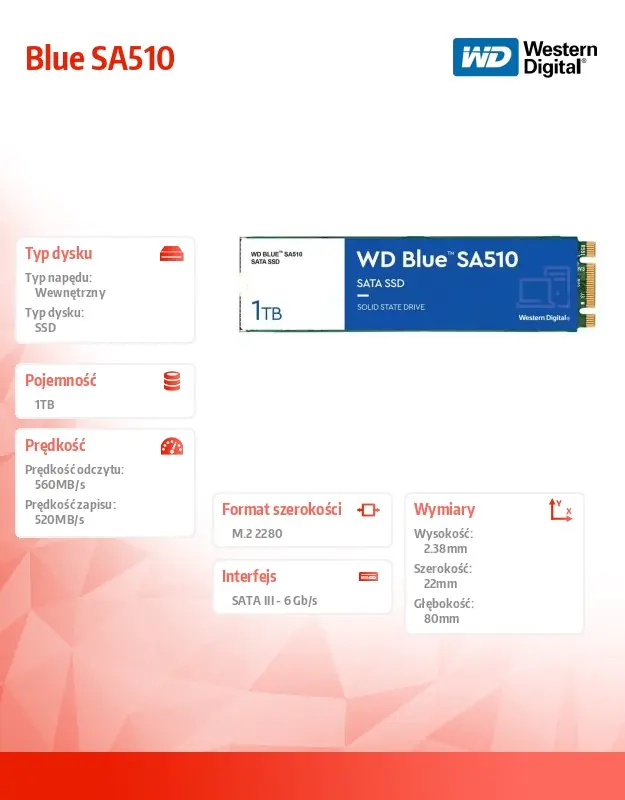This screenshot has height=800, width=625.
Task: Click the format width icon
Action: click(368, 510)
